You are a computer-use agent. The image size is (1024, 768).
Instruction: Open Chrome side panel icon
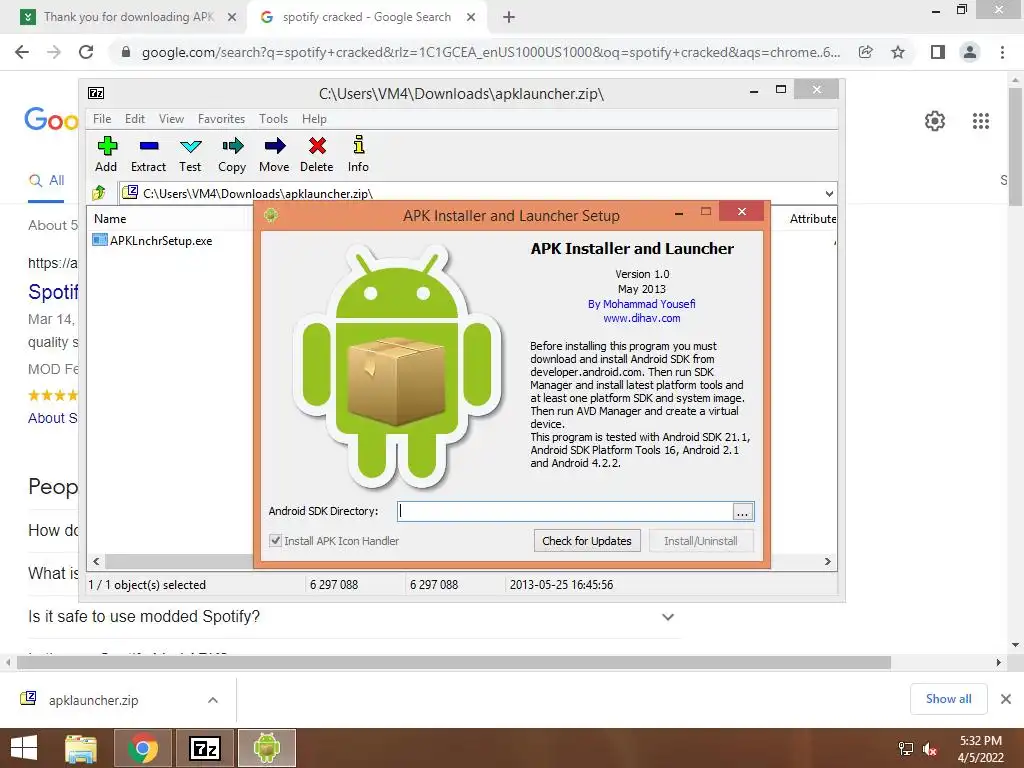coord(938,52)
